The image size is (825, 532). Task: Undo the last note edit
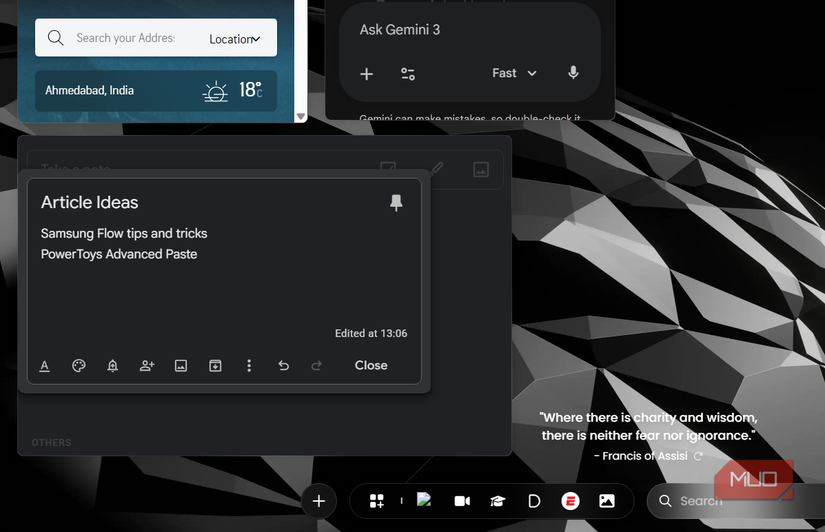pyautogui.click(x=284, y=366)
